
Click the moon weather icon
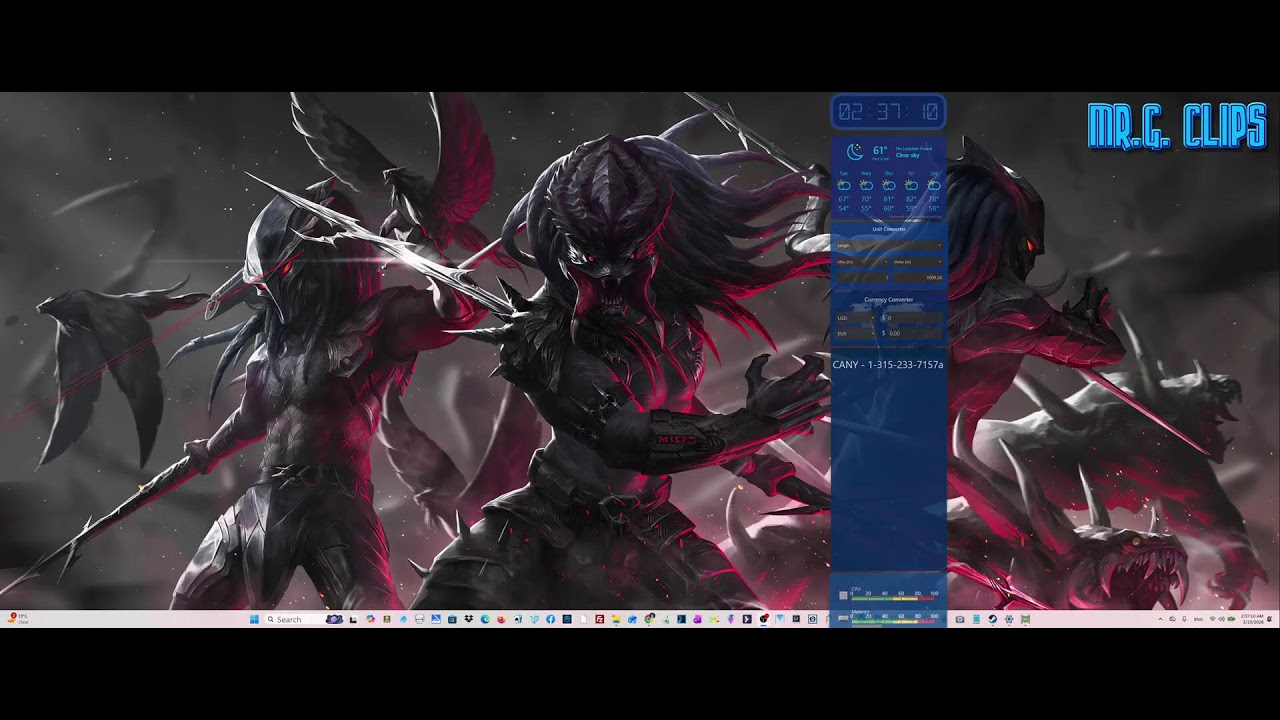(x=854, y=152)
